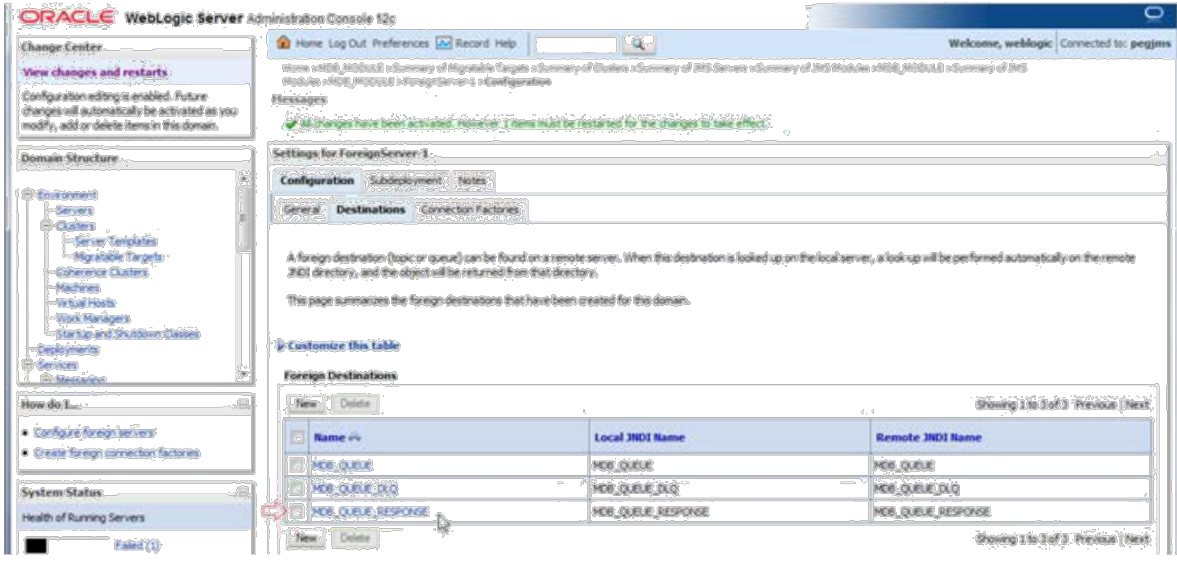This screenshot has height=574, width=1177.
Task: Open Servers in Domain Structure
Action: (x=74, y=210)
